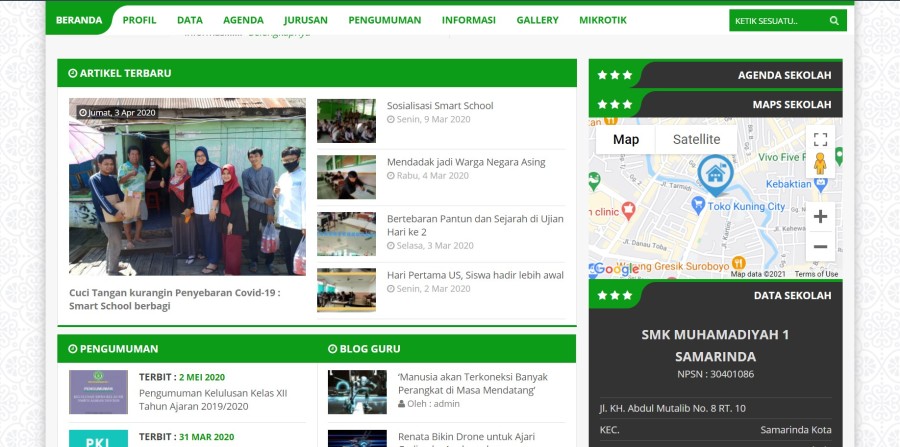Image resolution: width=900 pixels, height=447 pixels.
Task: Click the SMK Muhamadiyah 1 Samarinda title
Action: (715, 345)
